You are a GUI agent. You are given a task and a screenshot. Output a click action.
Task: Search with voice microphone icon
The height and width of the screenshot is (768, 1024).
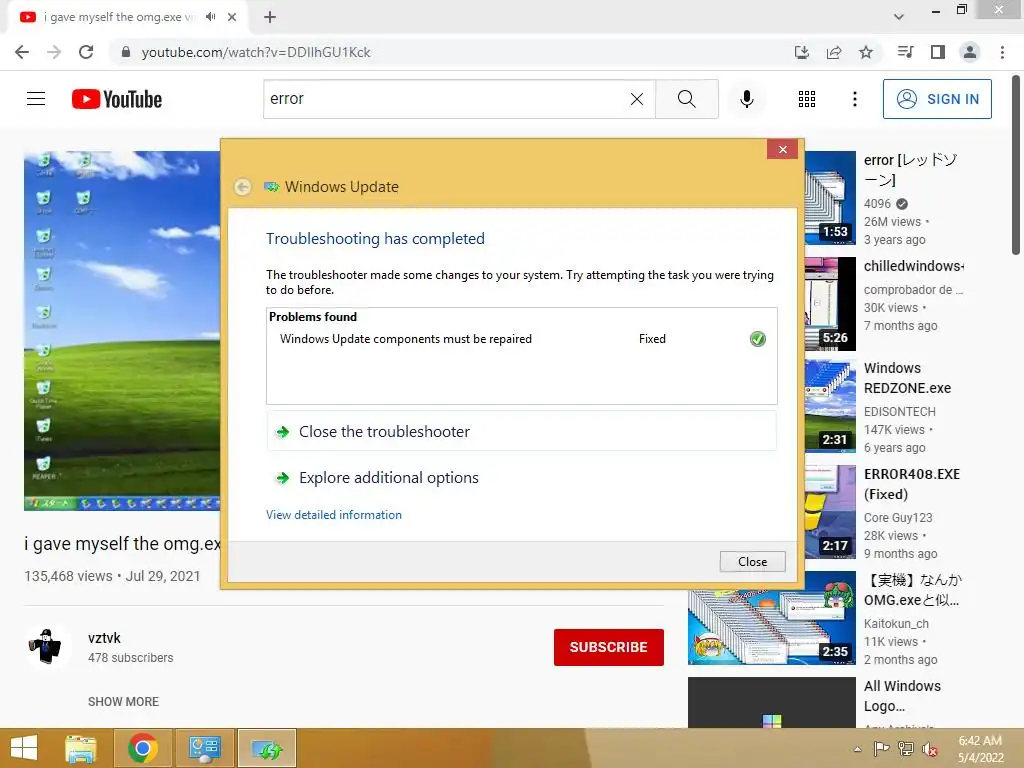(746, 99)
